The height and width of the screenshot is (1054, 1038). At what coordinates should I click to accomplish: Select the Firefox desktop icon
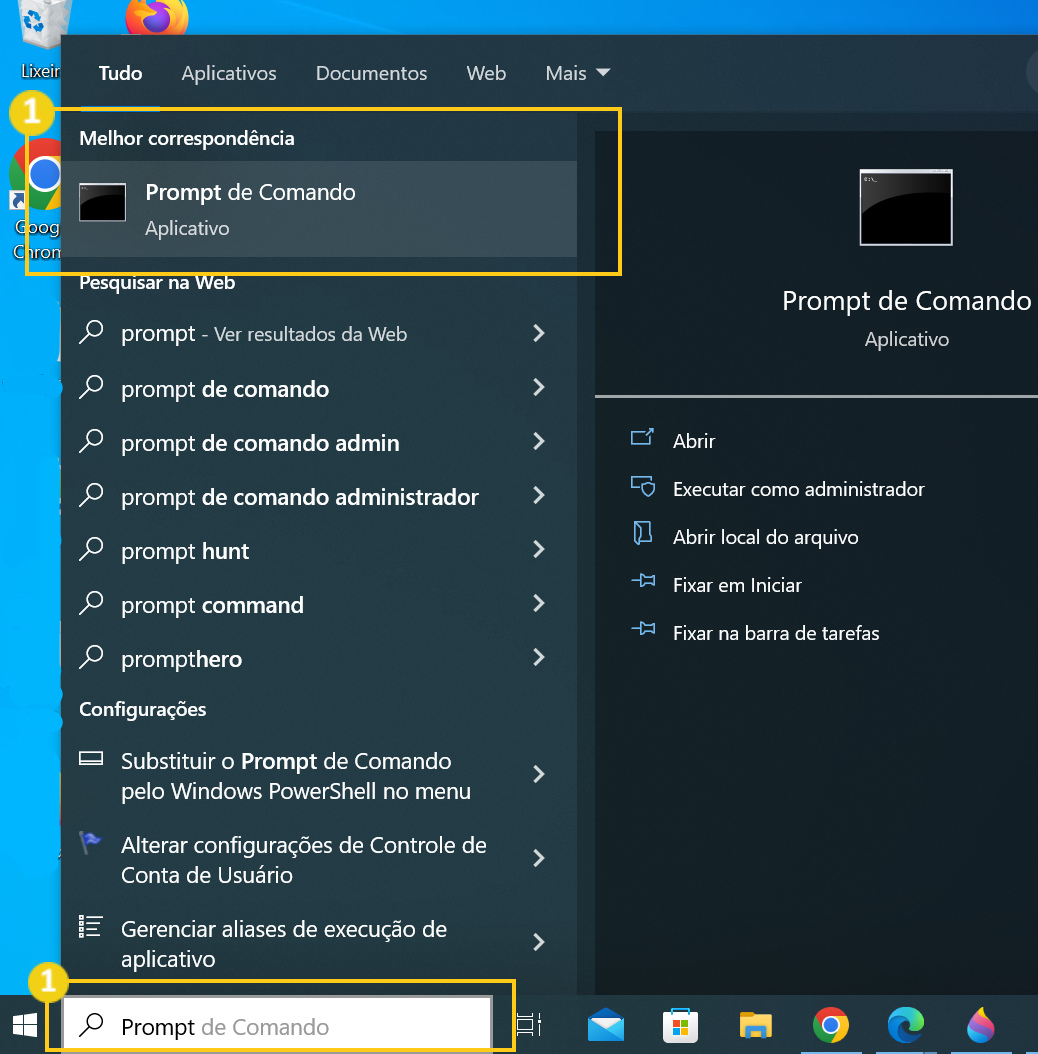click(x=157, y=17)
